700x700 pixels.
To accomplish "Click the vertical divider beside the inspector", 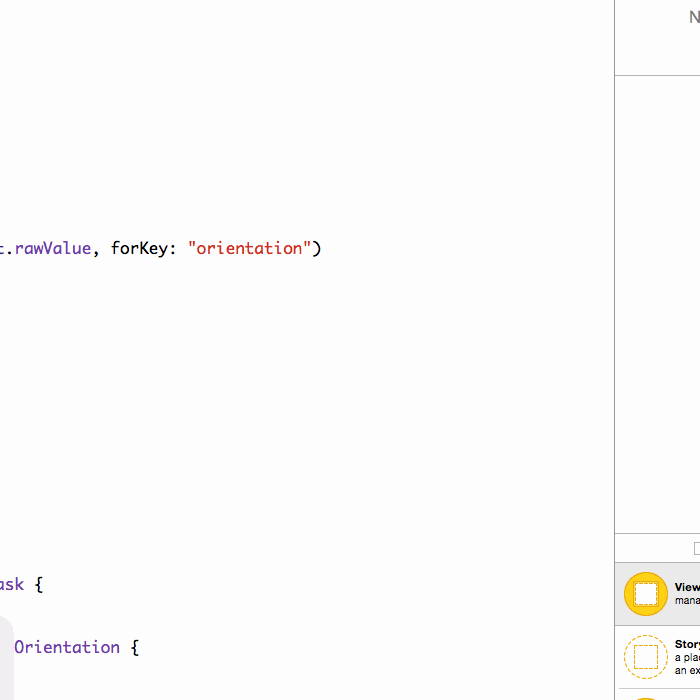I will (614, 300).
